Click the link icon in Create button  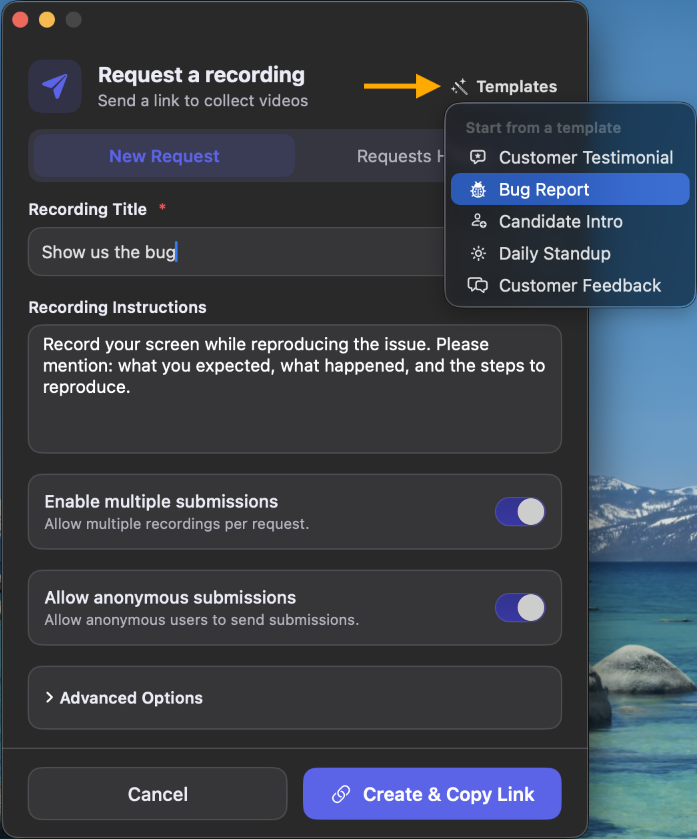coord(341,794)
